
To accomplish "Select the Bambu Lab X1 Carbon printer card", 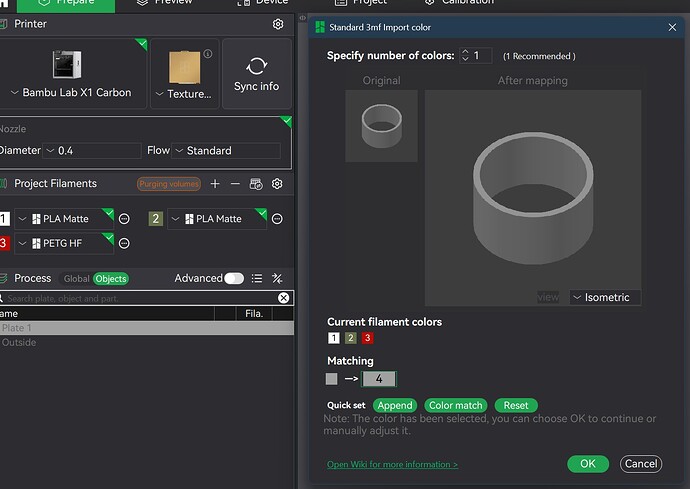I will pos(72,74).
